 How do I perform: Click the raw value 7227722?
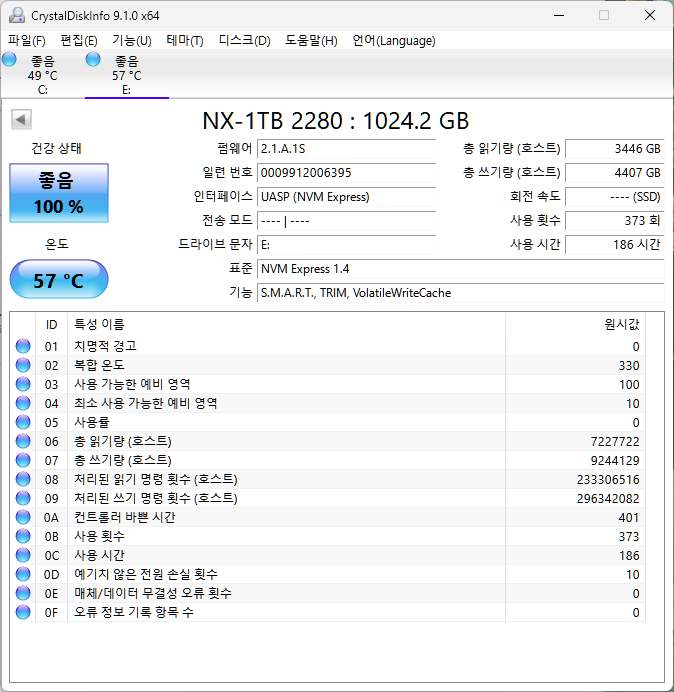click(x=615, y=441)
